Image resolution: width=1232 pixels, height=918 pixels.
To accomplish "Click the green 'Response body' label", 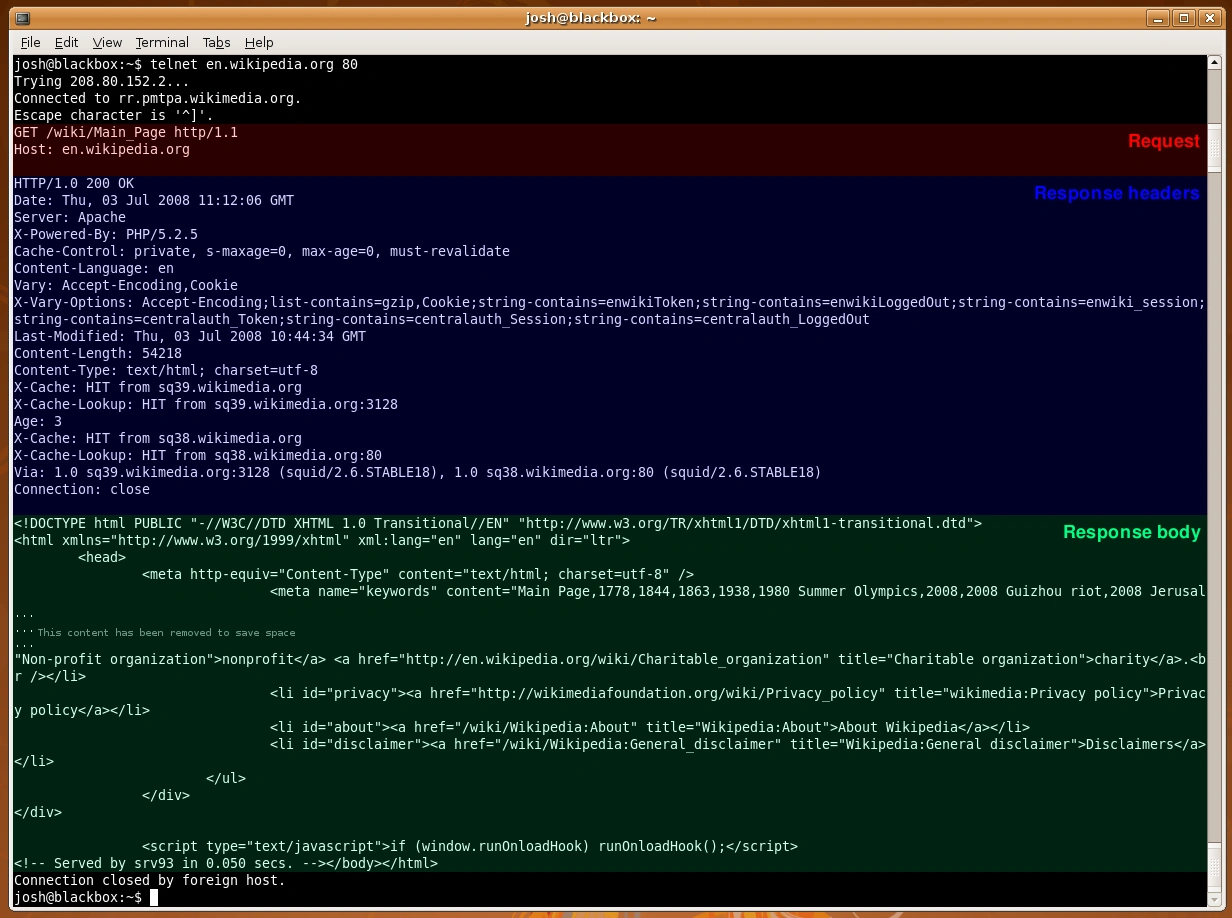I will (1132, 532).
